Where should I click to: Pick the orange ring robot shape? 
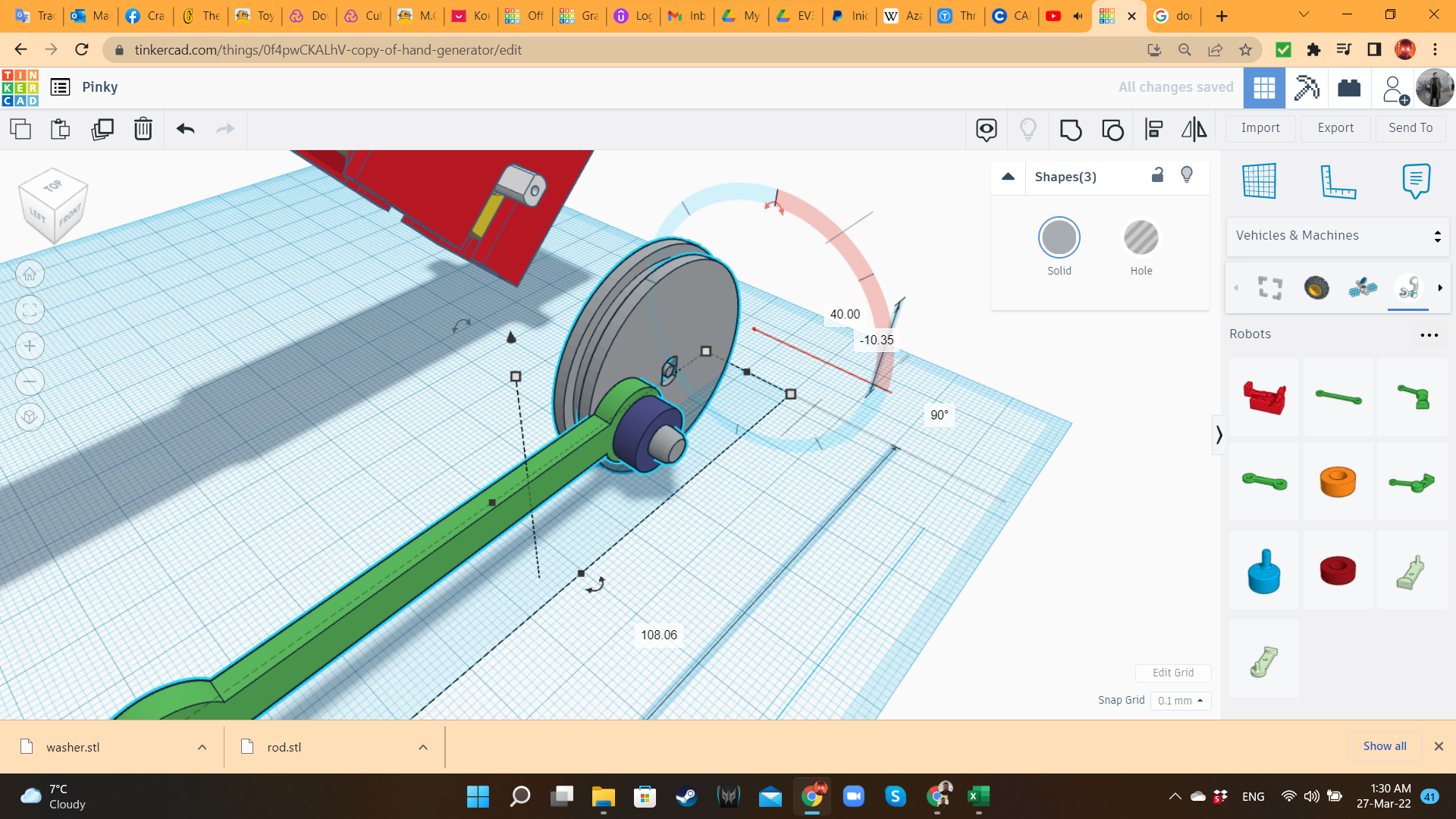[1338, 482]
